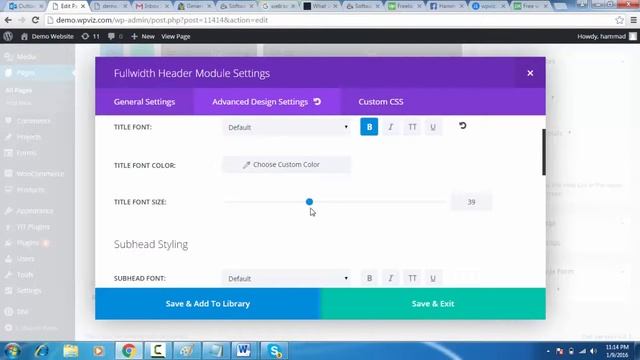Toggle uppercase TT for the title font
Image resolution: width=640 pixels, height=360 pixels.
412,127
